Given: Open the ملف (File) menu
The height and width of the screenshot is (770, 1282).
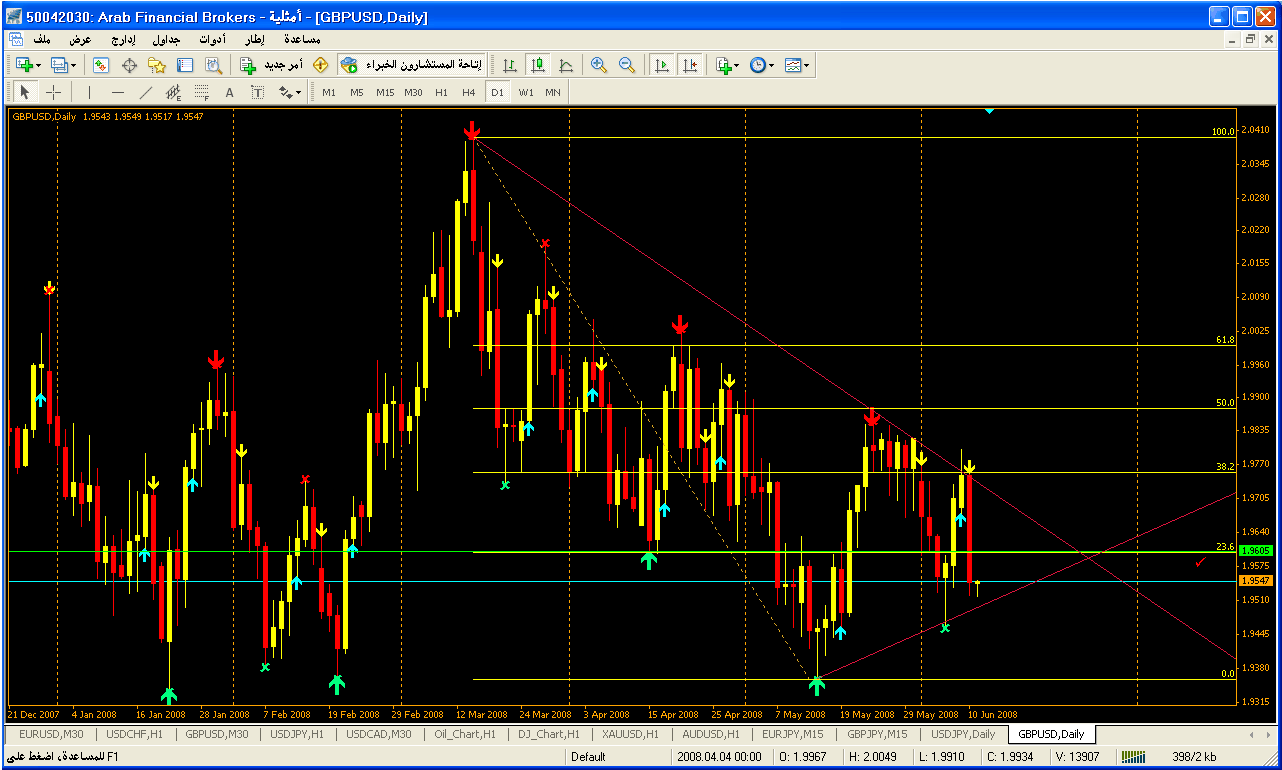Looking at the screenshot, I should [x=42, y=39].
